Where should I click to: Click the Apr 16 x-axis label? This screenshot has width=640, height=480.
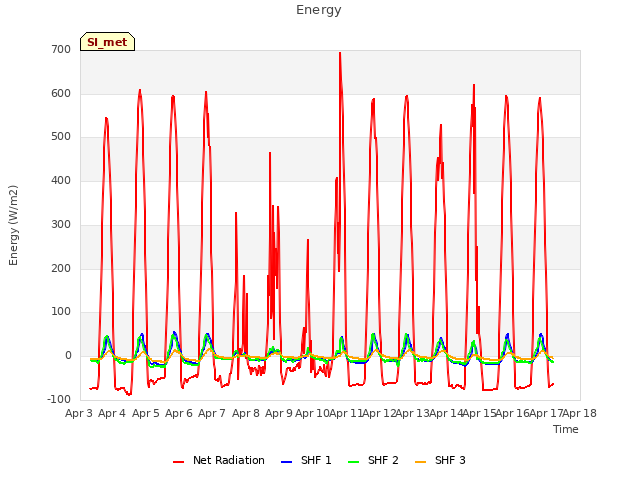pos(513,413)
